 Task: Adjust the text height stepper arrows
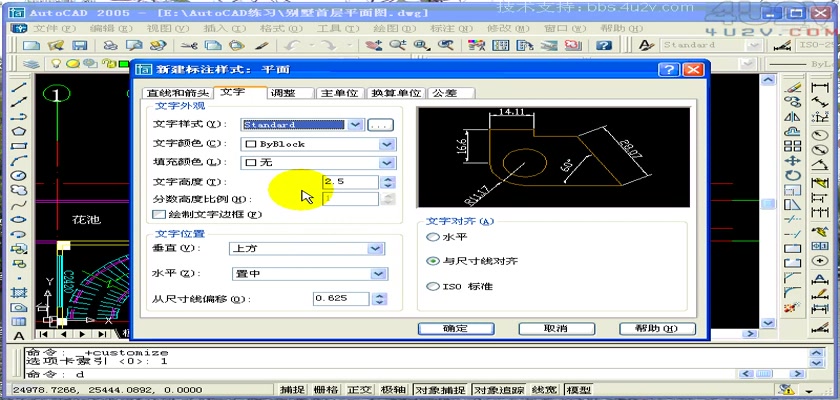coord(388,182)
